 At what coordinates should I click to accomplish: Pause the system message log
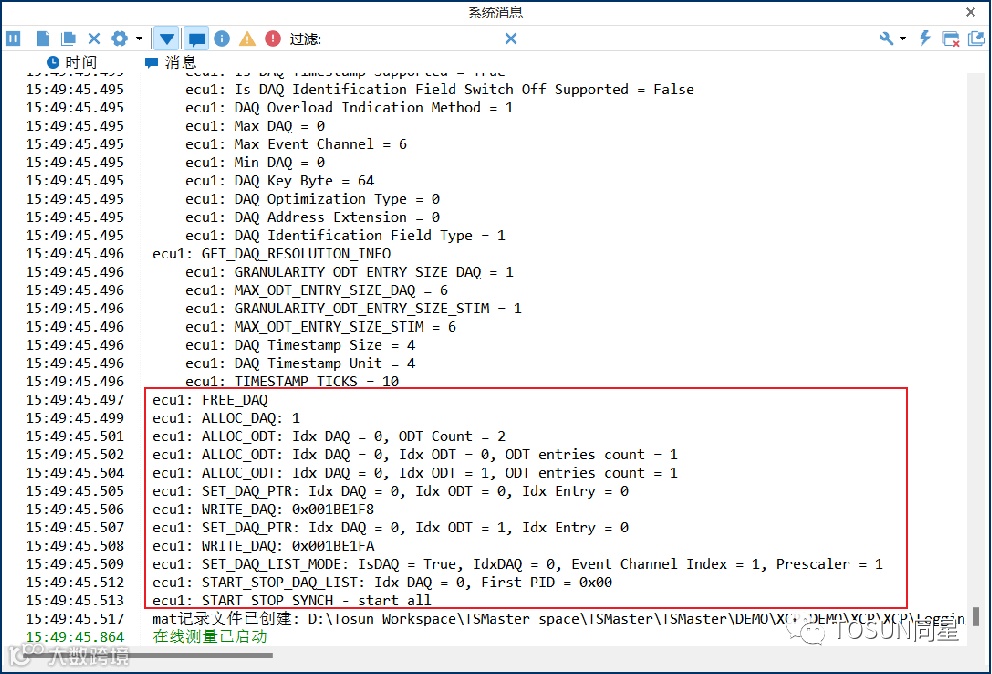(x=13, y=39)
